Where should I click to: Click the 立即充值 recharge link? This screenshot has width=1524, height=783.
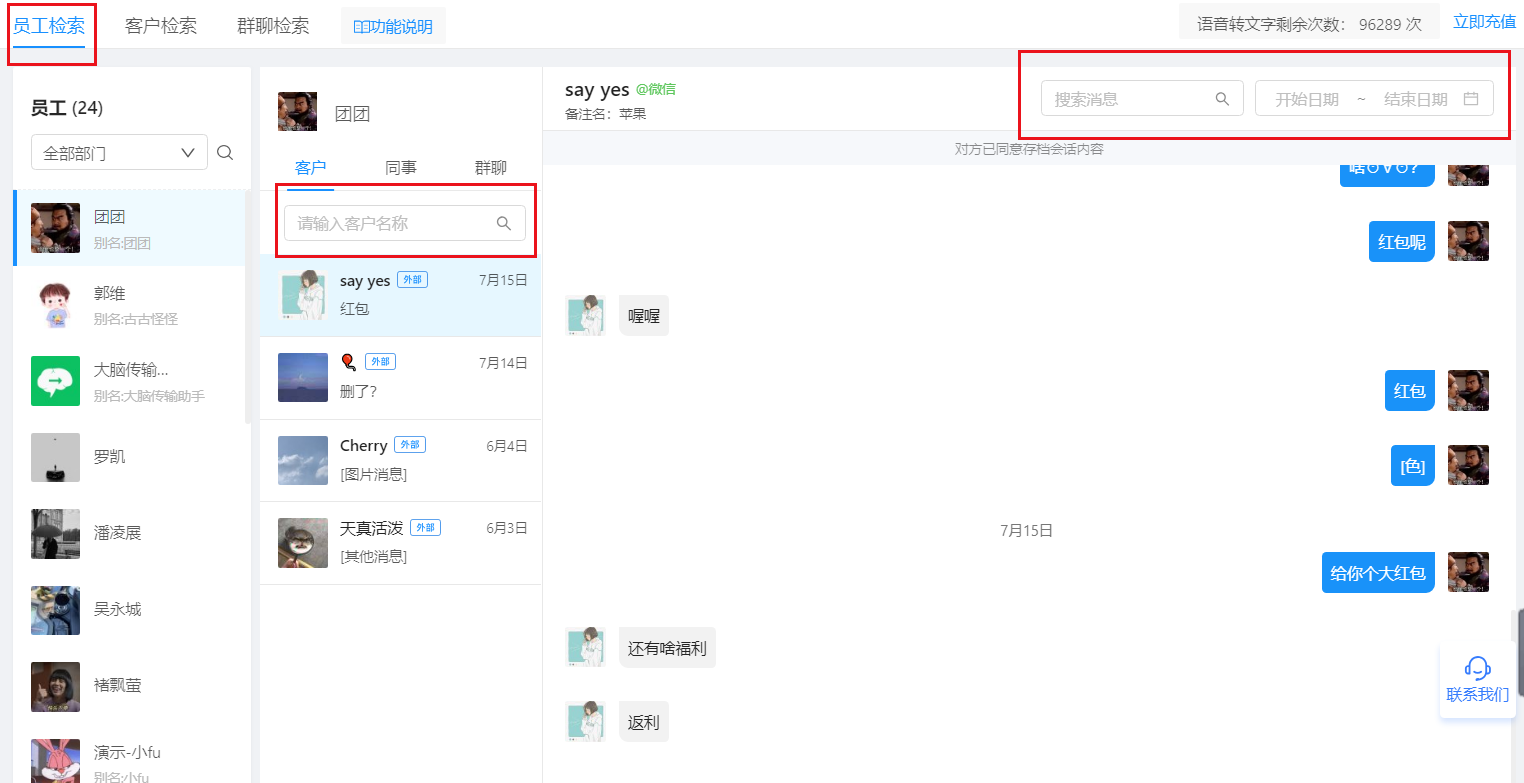click(x=1484, y=22)
